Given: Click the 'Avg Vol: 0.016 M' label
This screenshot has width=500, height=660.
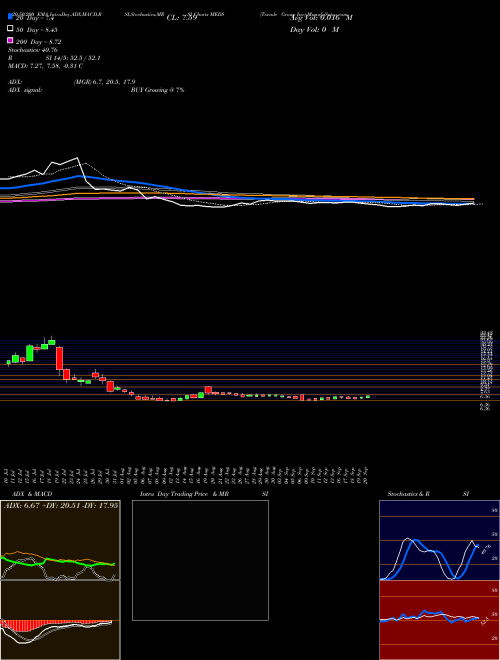Looking at the screenshot, I should click(321, 18).
